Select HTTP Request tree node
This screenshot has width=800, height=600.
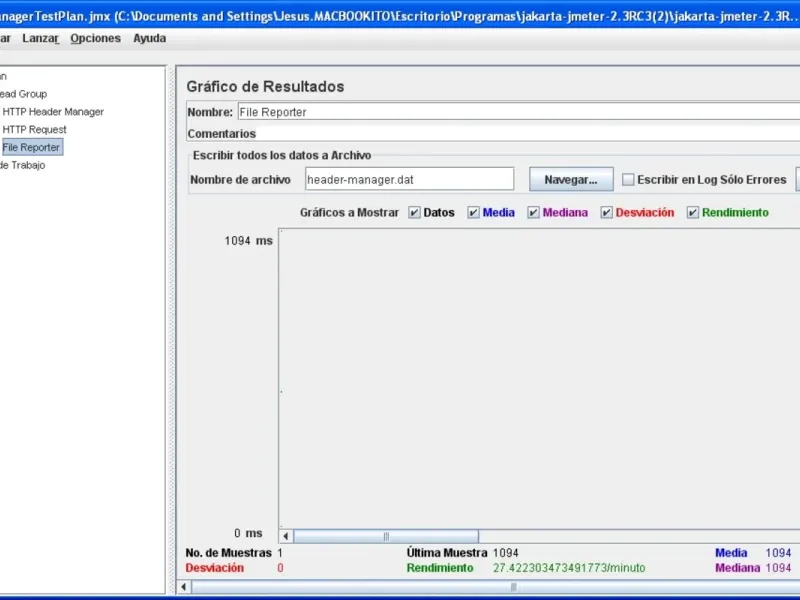coord(34,130)
